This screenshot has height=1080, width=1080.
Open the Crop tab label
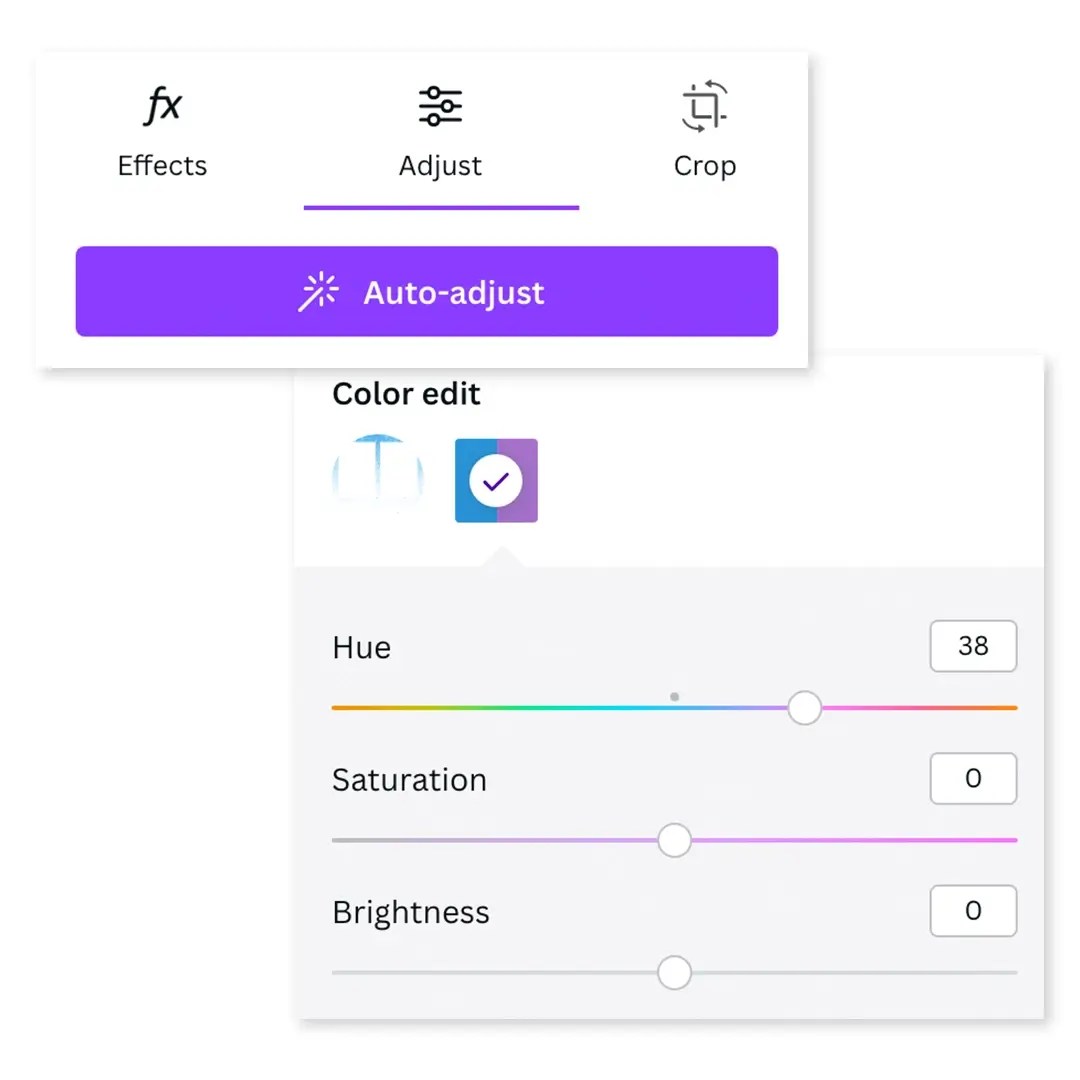(705, 166)
